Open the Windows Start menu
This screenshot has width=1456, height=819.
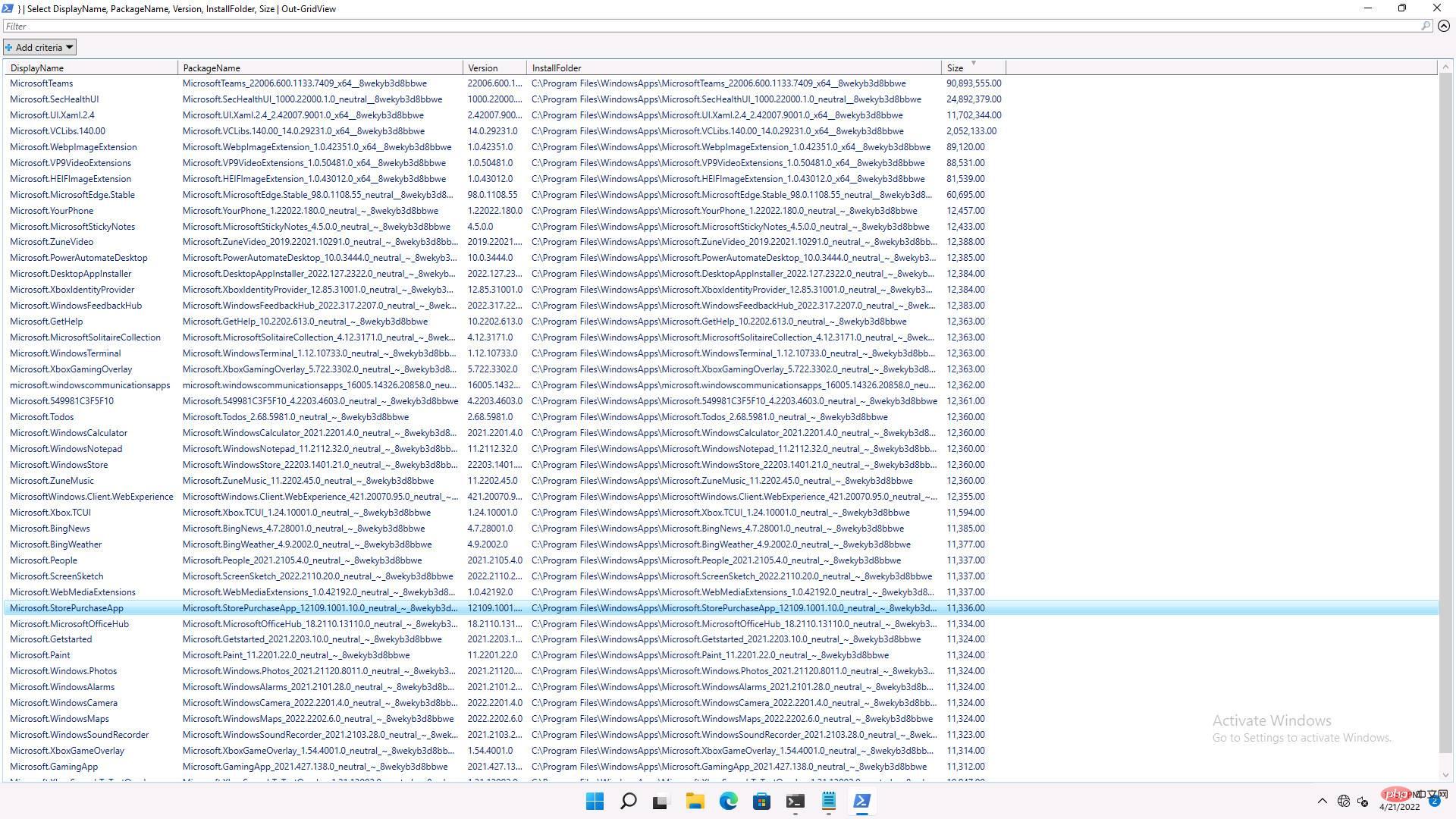pyautogui.click(x=595, y=801)
